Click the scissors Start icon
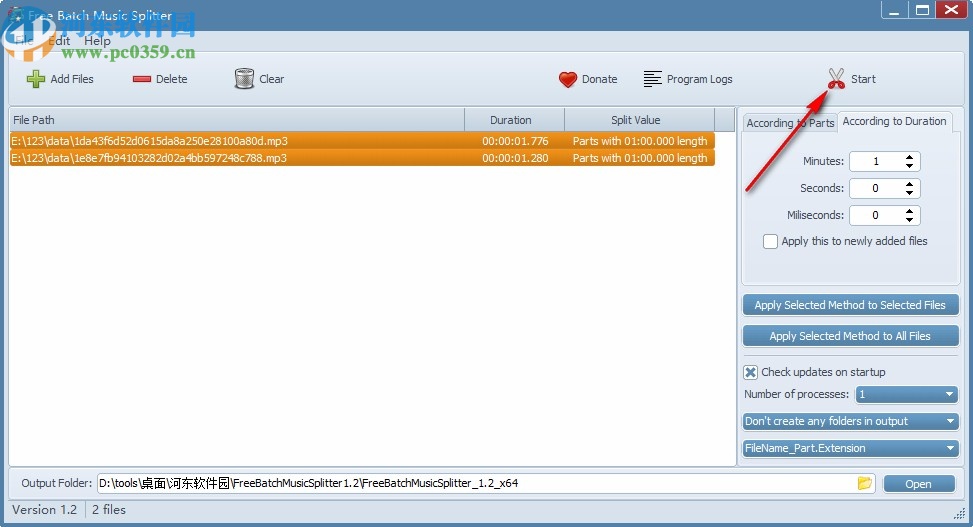The width and height of the screenshot is (973, 527). [836, 79]
